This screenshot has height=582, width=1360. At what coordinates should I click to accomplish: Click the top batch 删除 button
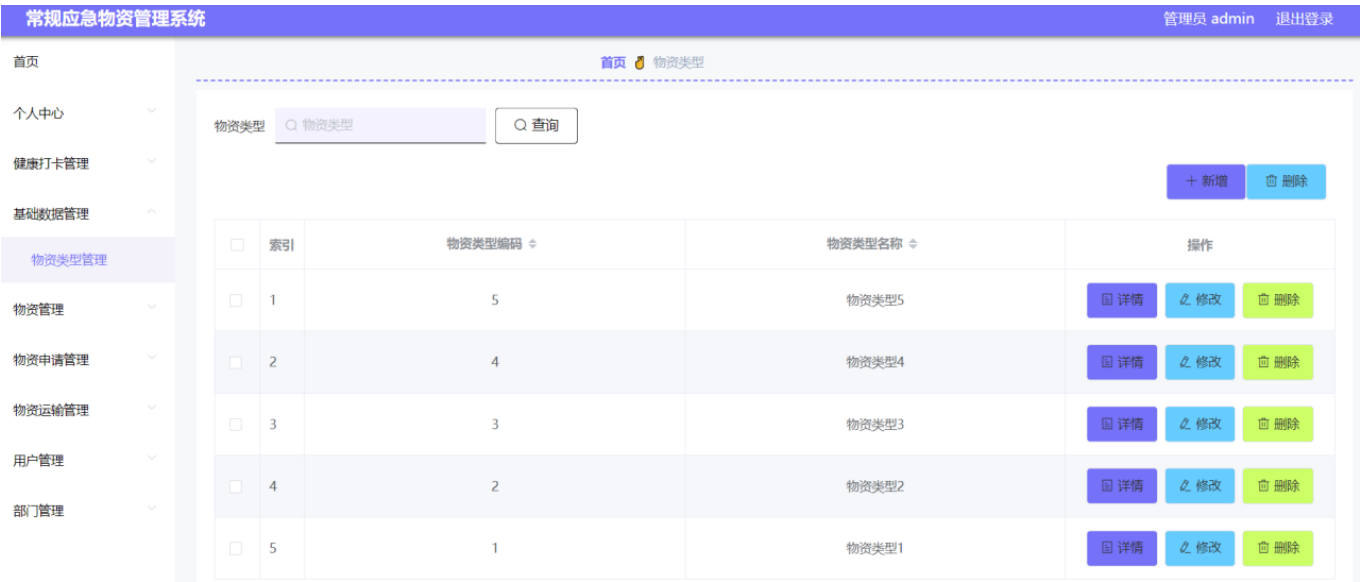tap(1286, 181)
